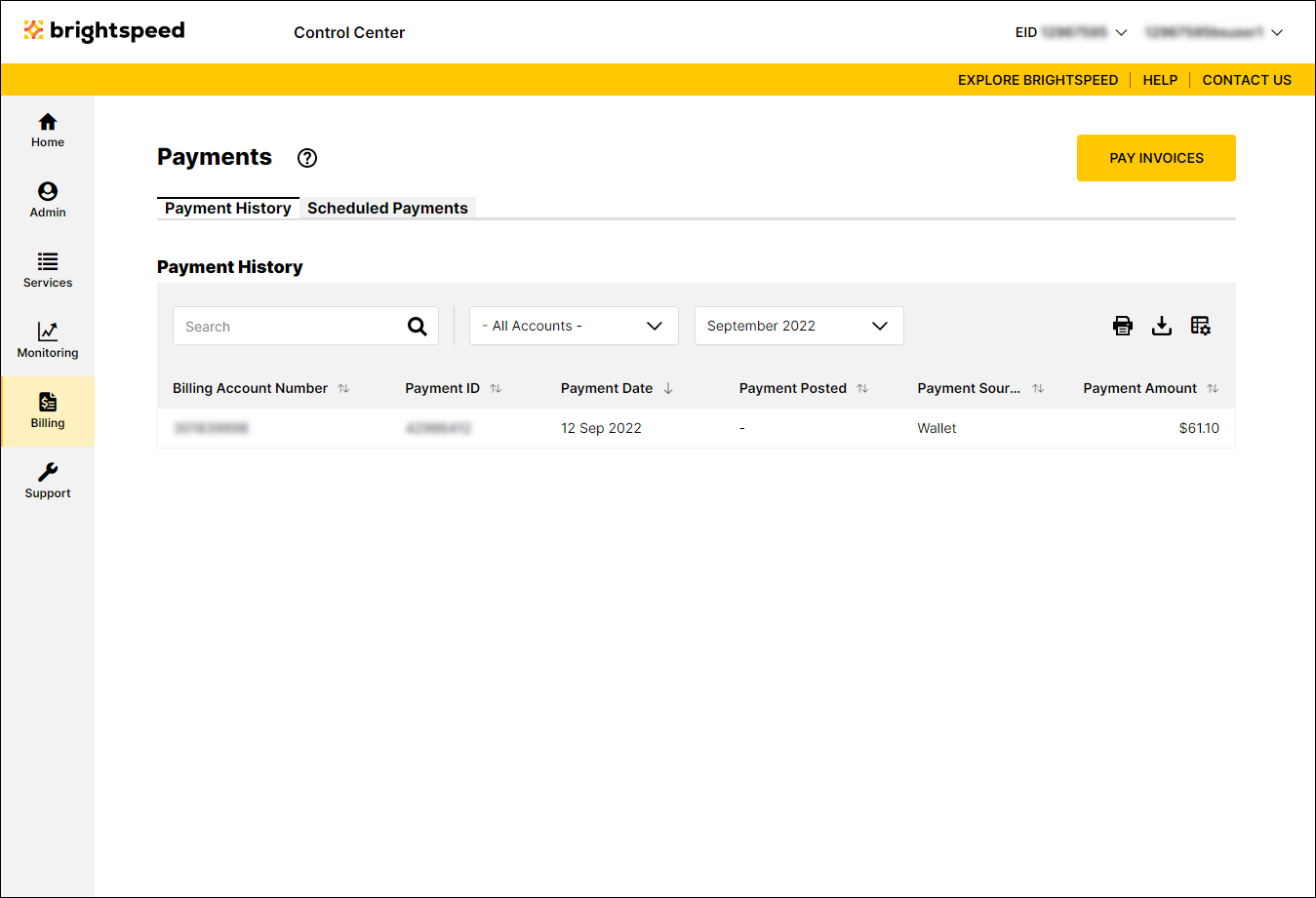Viewport: 1316px width, 898px height.
Task: Sort by Payment ID column
Action: click(x=496, y=388)
